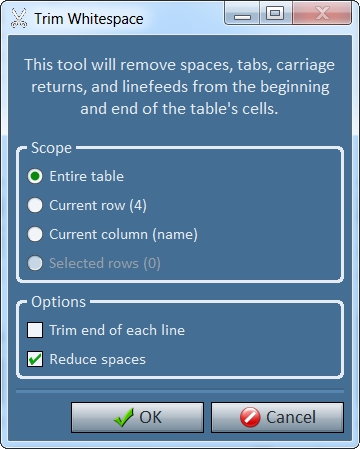
Task: Dismiss the dialog using Cancel button
Action: [277, 417]
